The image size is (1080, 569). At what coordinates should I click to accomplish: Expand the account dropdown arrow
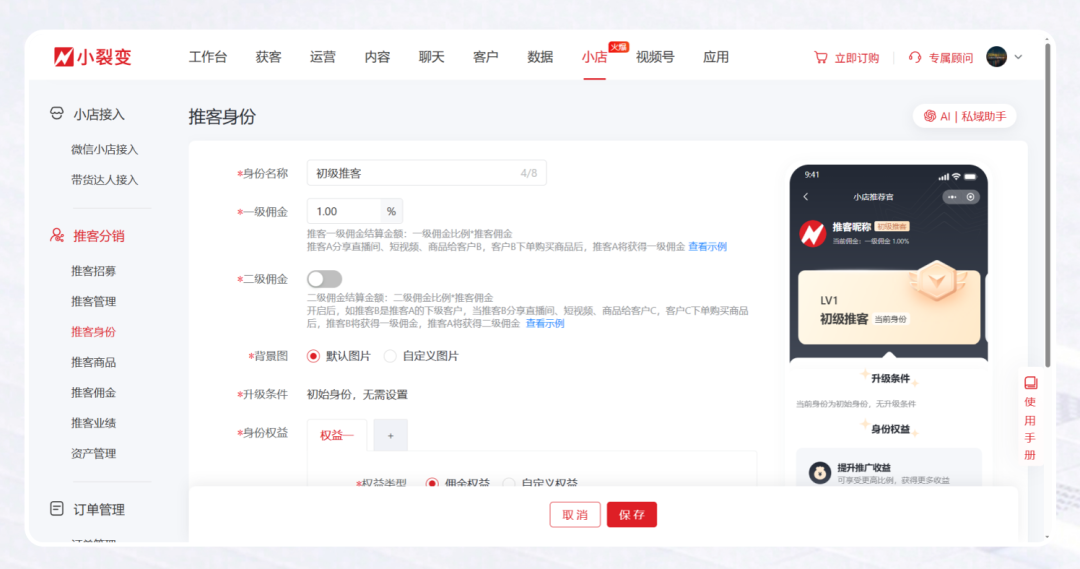coord(1019,57)
